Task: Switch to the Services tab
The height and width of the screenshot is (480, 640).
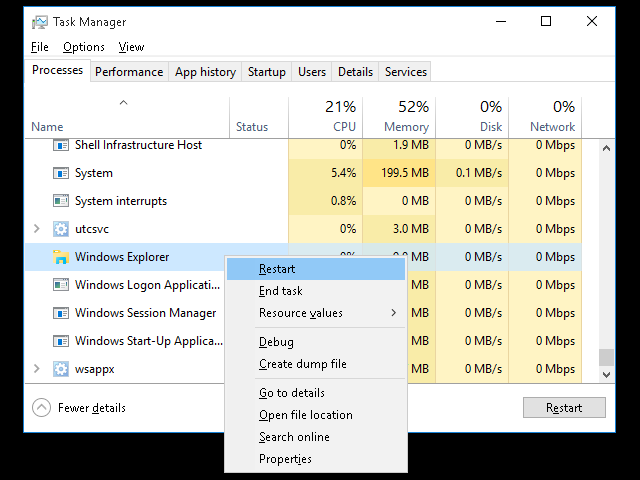Action: [406, 72]
